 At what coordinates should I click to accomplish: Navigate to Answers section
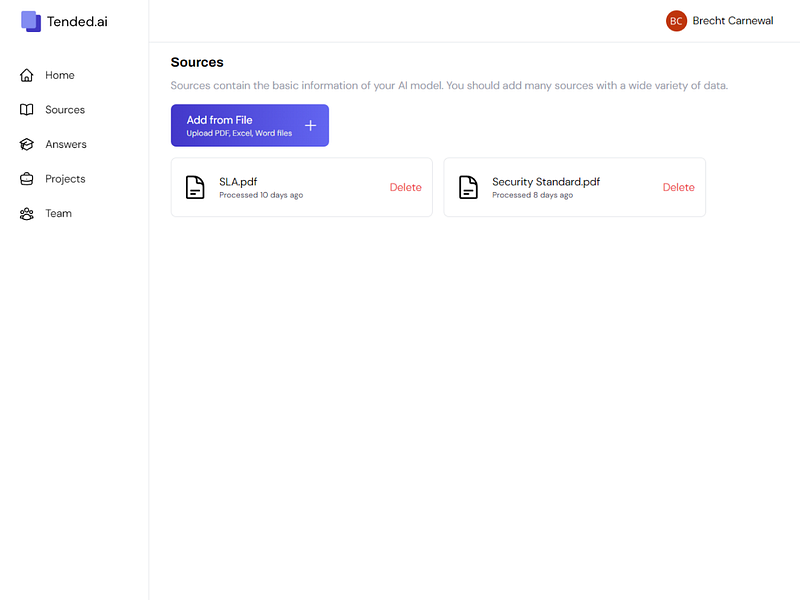(66, 144)
